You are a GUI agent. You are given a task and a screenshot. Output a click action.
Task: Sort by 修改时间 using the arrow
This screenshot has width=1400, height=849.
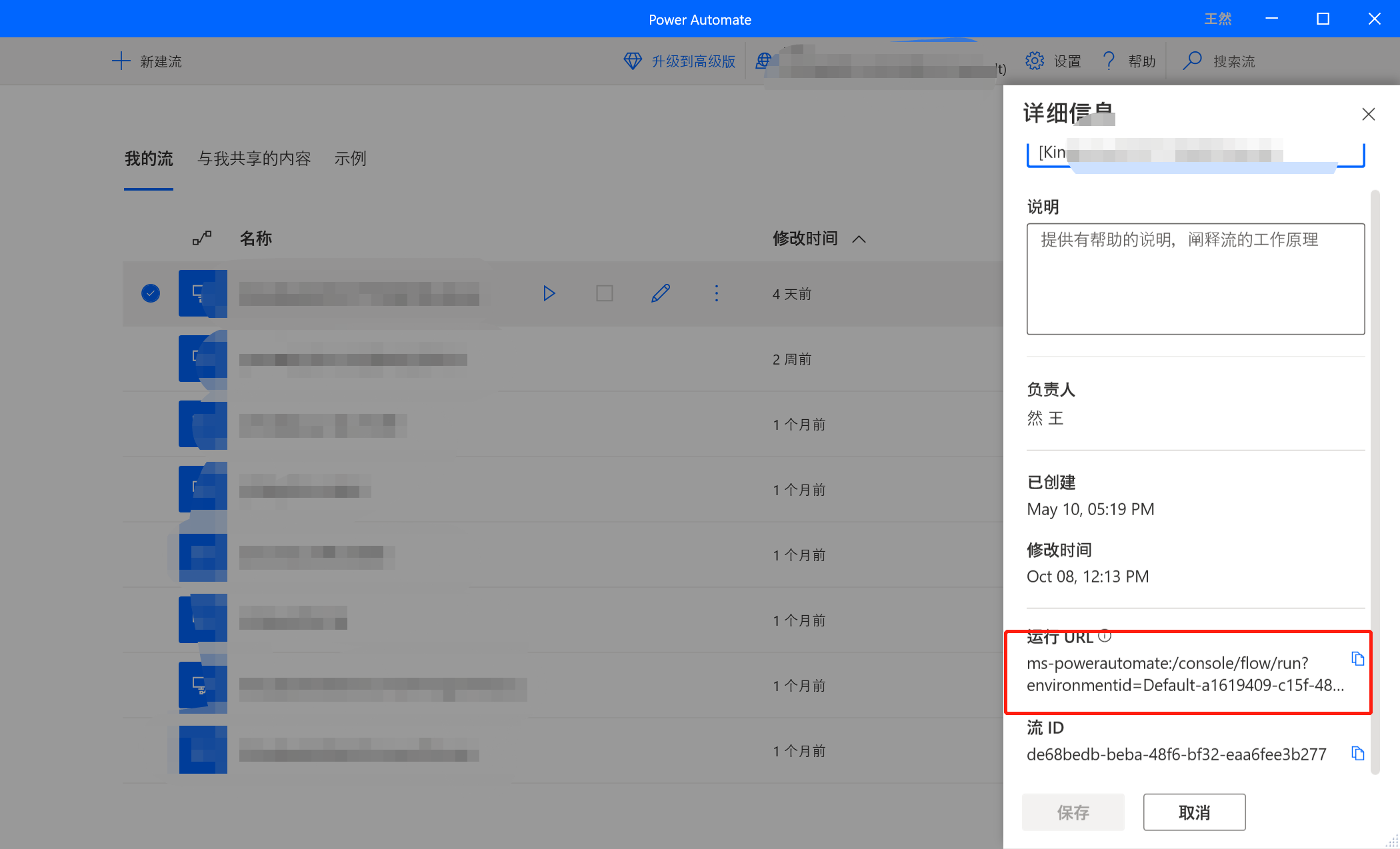[859, 239]
